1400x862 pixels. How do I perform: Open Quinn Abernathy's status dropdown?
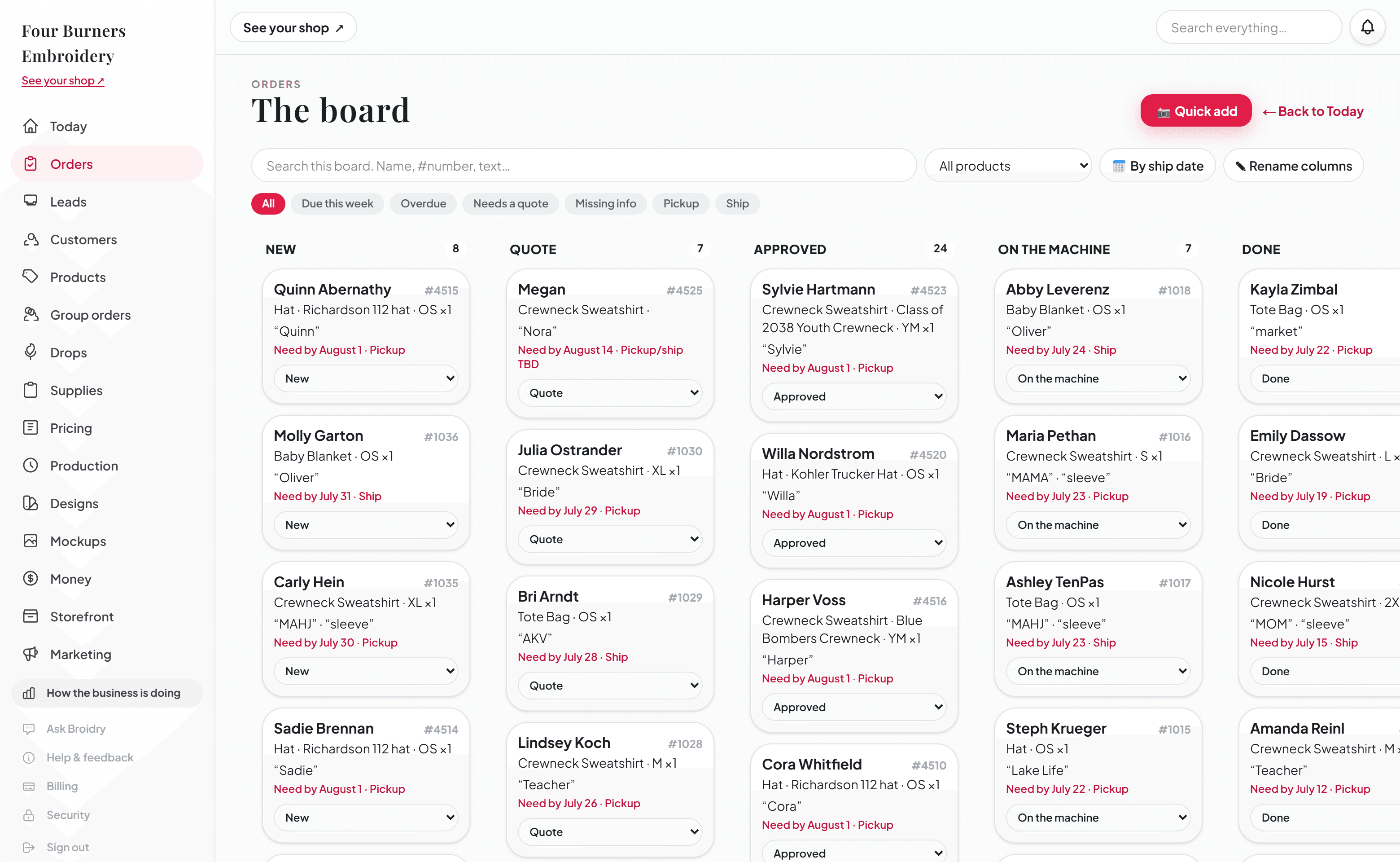coord(366,378)
